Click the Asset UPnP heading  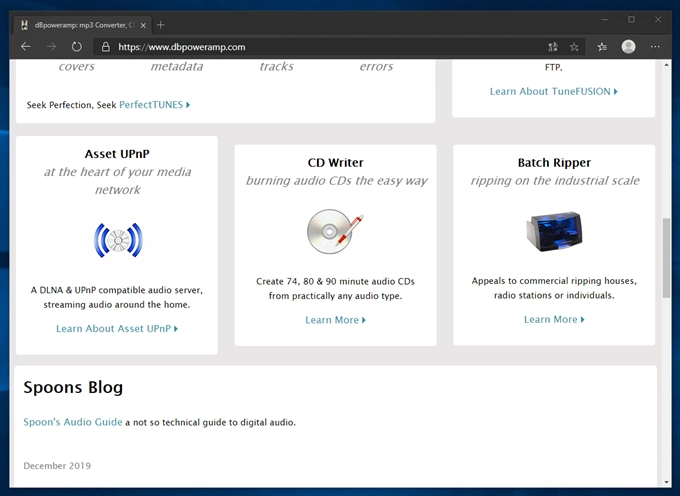tap(117, 154)
